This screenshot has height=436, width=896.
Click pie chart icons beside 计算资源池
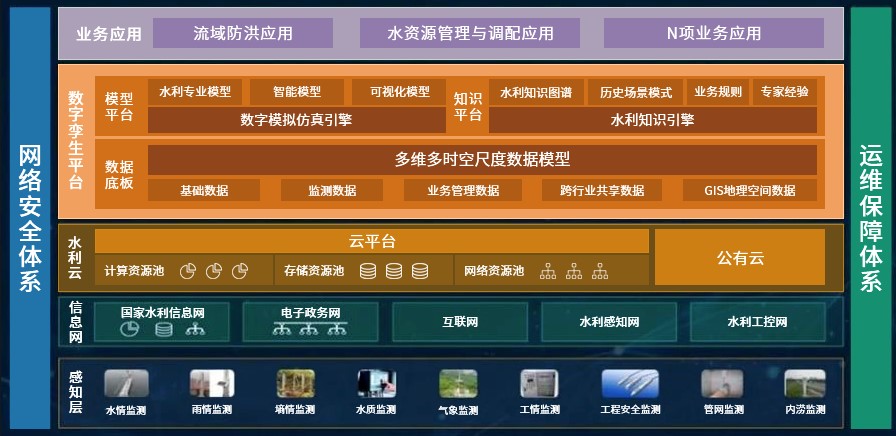coord(214,271)
